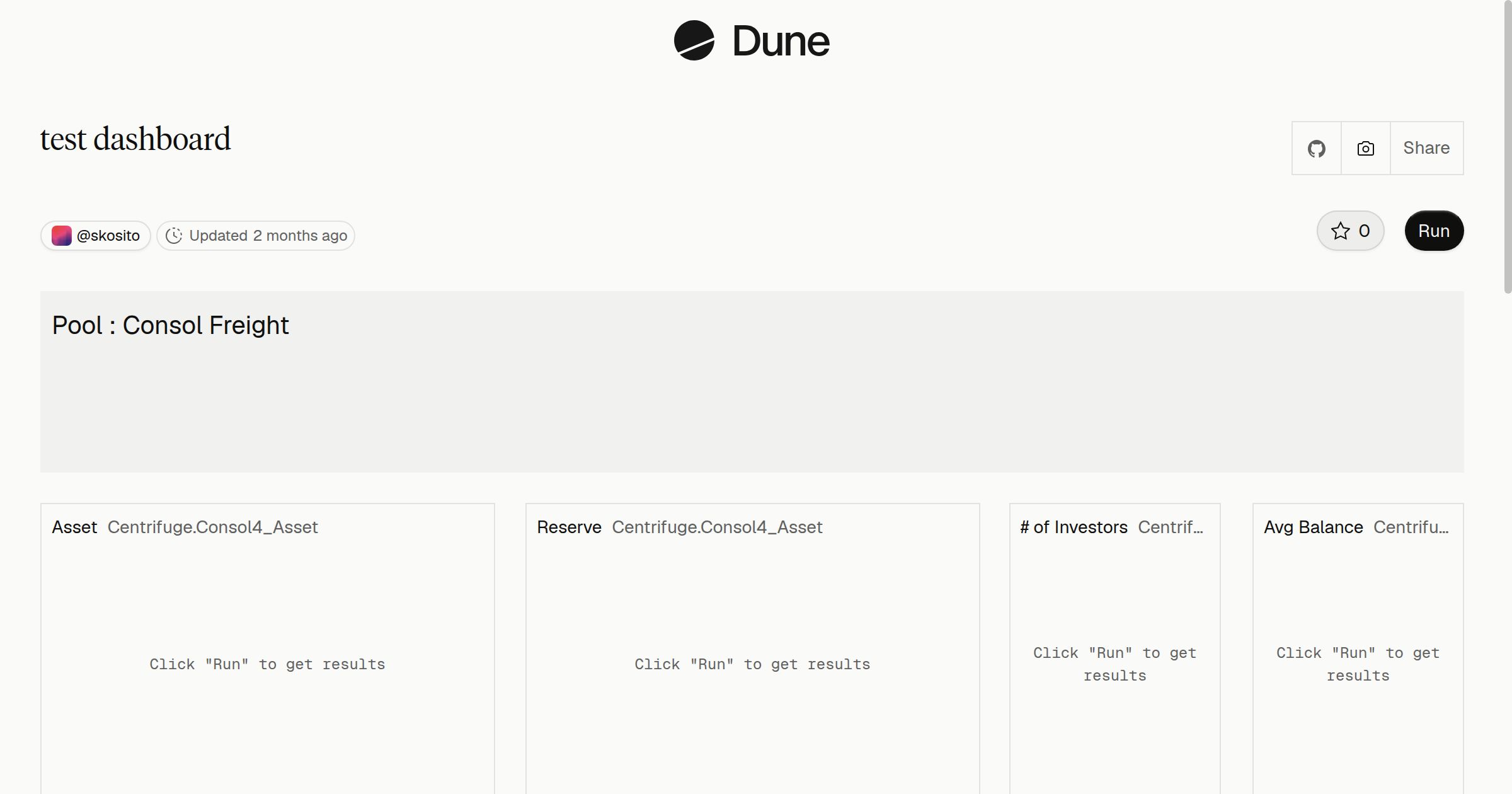Click the camera screenshot icon
Screen dimensions: 1512x794
click(x=1365, y=148)
